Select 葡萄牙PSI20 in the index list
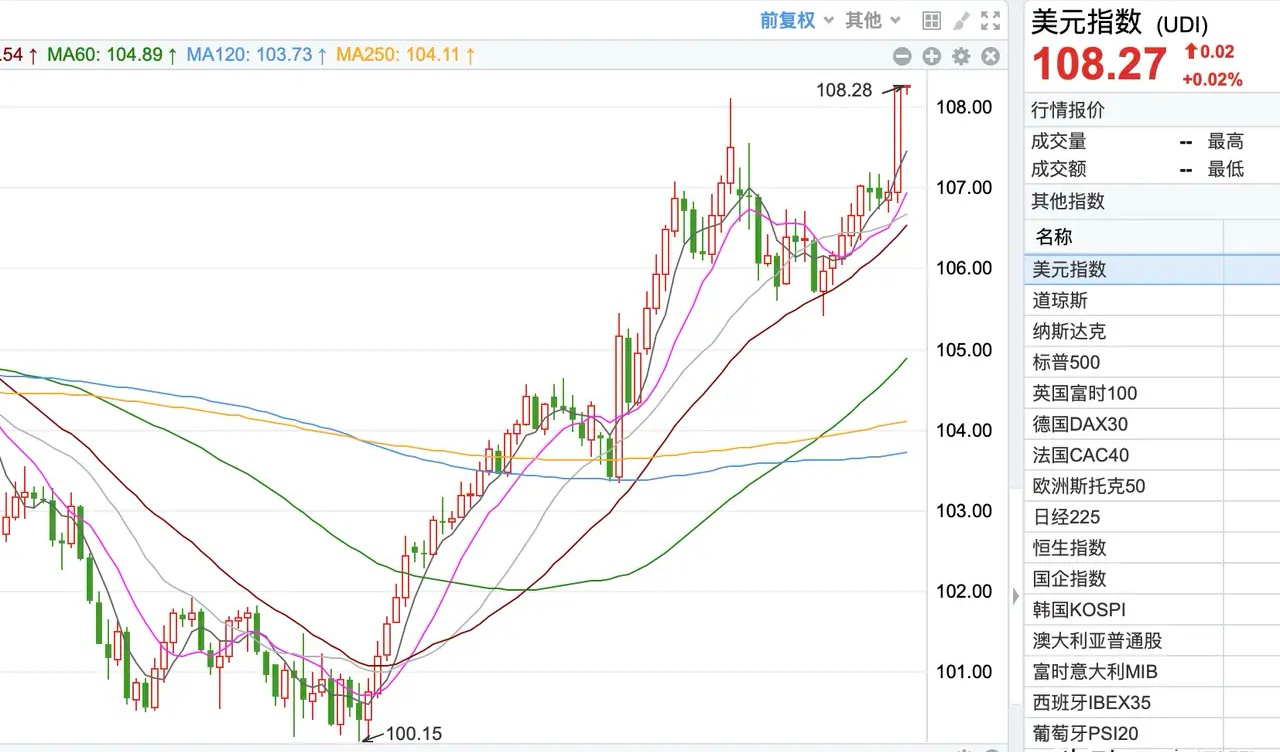This screenshot has width=1280, height=752. tap(1152, 734)
